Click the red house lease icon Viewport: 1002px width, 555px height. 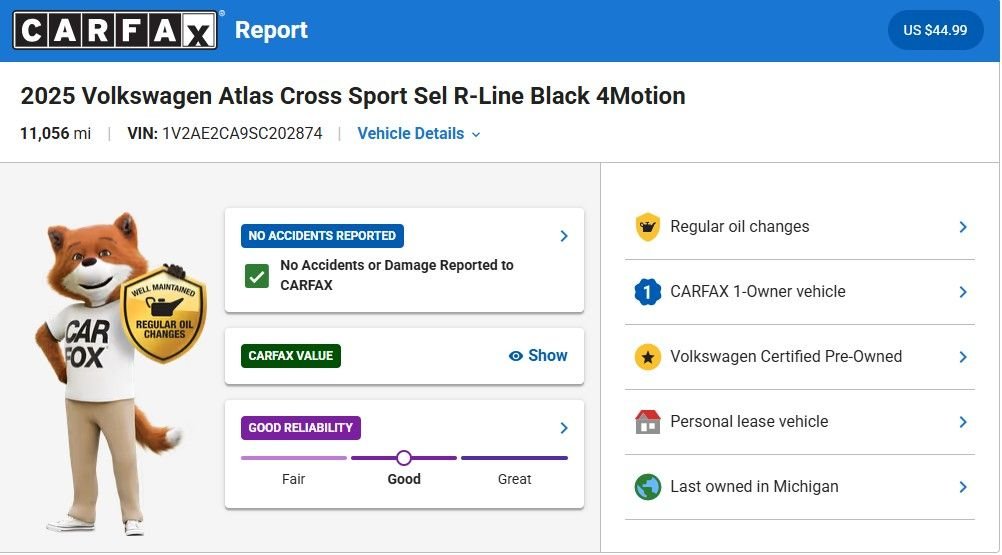tap(648, 422)
